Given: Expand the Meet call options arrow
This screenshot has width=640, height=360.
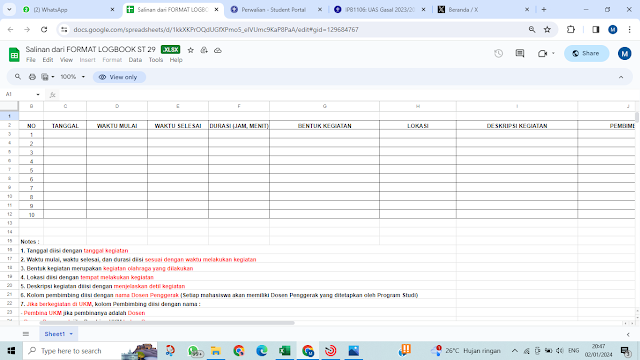Looking at the screenshot, I should click(553, 53).
